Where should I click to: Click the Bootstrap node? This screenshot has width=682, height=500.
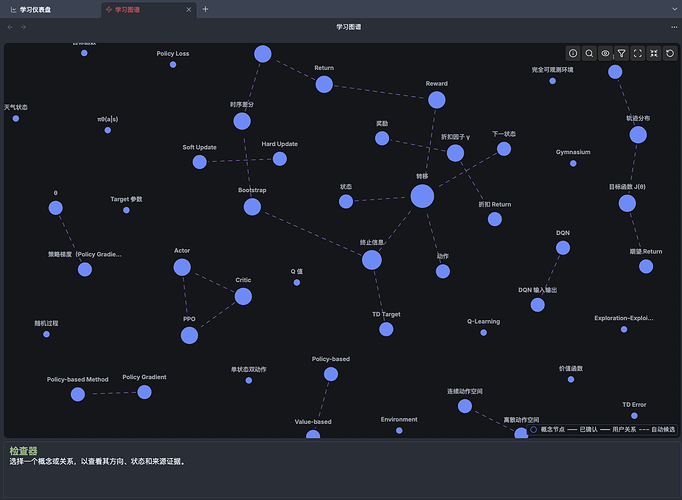(x=252, y=207)
